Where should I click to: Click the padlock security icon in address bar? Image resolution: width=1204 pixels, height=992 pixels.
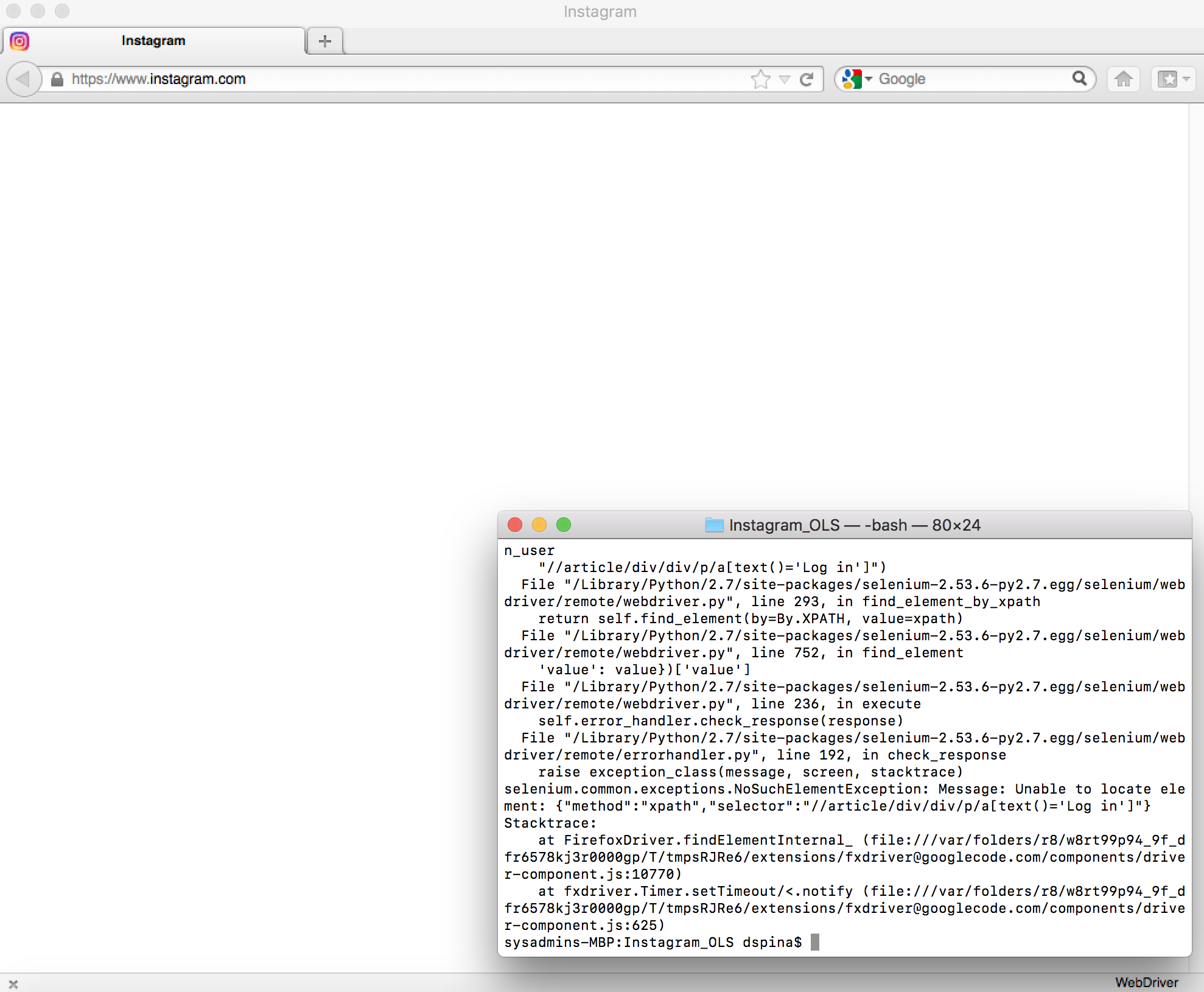point(57,79)
